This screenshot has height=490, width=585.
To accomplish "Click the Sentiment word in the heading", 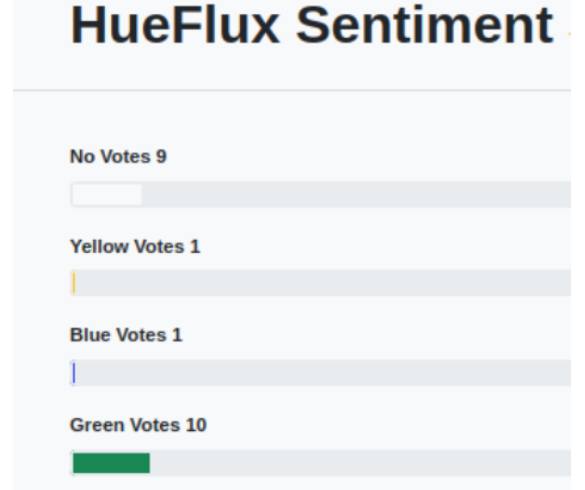I will pyautogui.click(x=424, y=25).
